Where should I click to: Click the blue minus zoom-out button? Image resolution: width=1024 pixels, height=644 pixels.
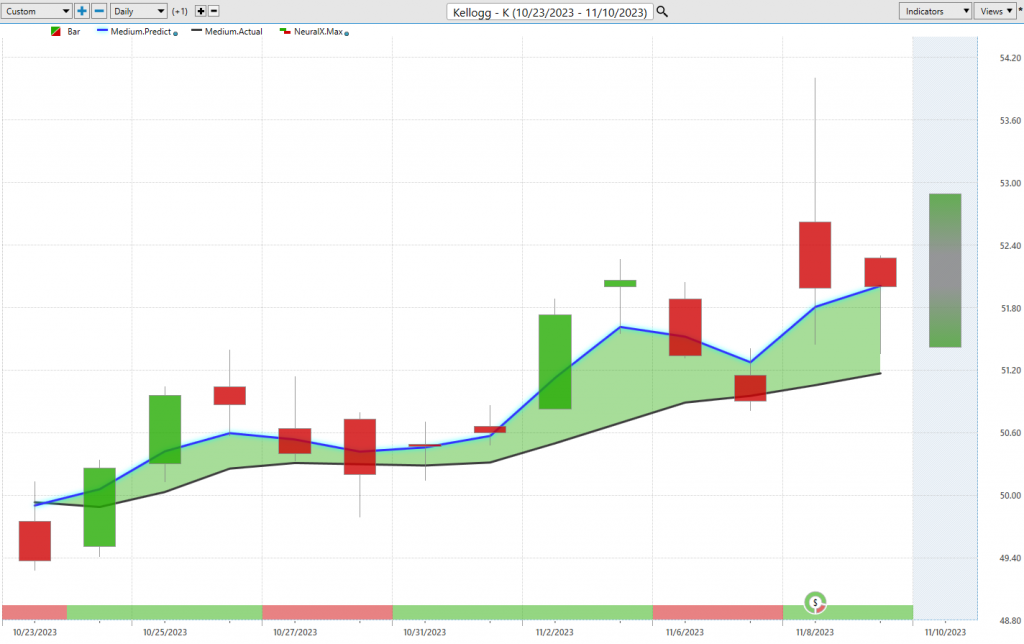(99, 11)
